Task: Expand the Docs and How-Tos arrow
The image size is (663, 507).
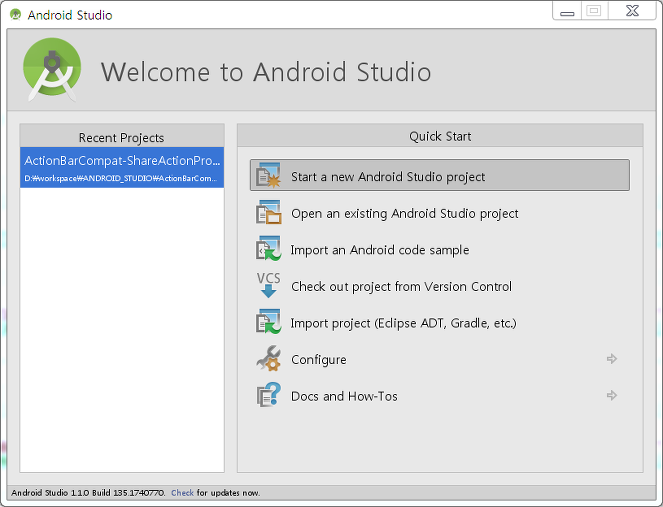Action: point(611,395)
